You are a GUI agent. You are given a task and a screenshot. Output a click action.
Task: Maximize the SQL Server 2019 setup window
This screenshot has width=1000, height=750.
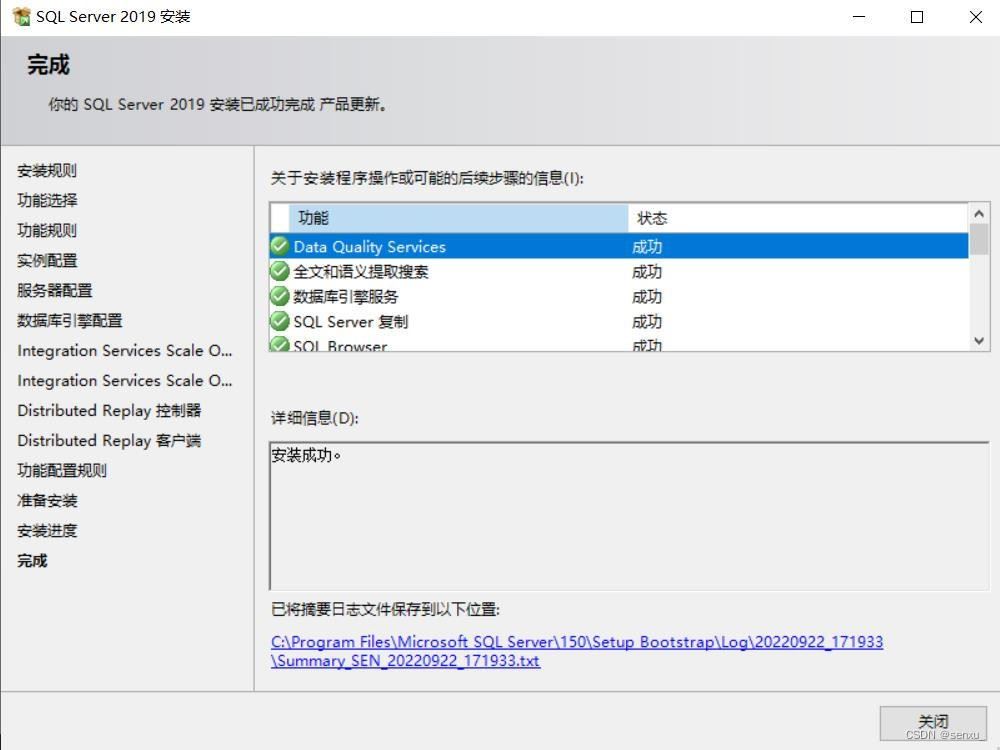pos(916,17)
